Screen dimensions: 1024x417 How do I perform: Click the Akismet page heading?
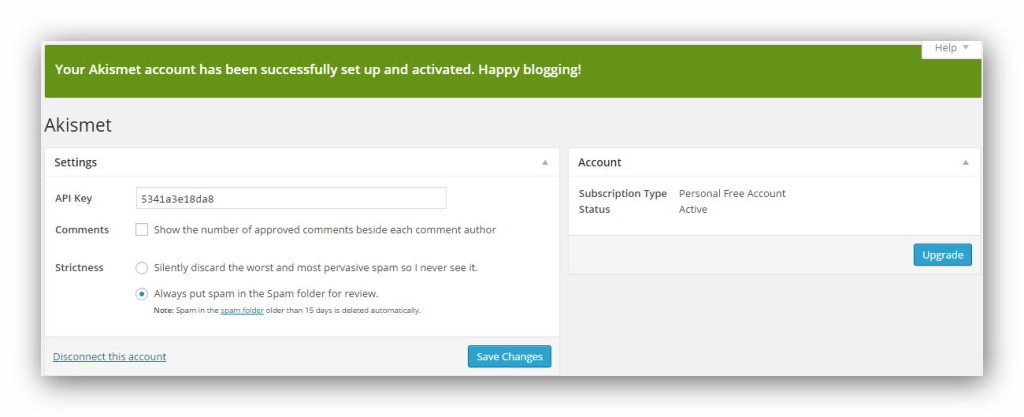78,125
